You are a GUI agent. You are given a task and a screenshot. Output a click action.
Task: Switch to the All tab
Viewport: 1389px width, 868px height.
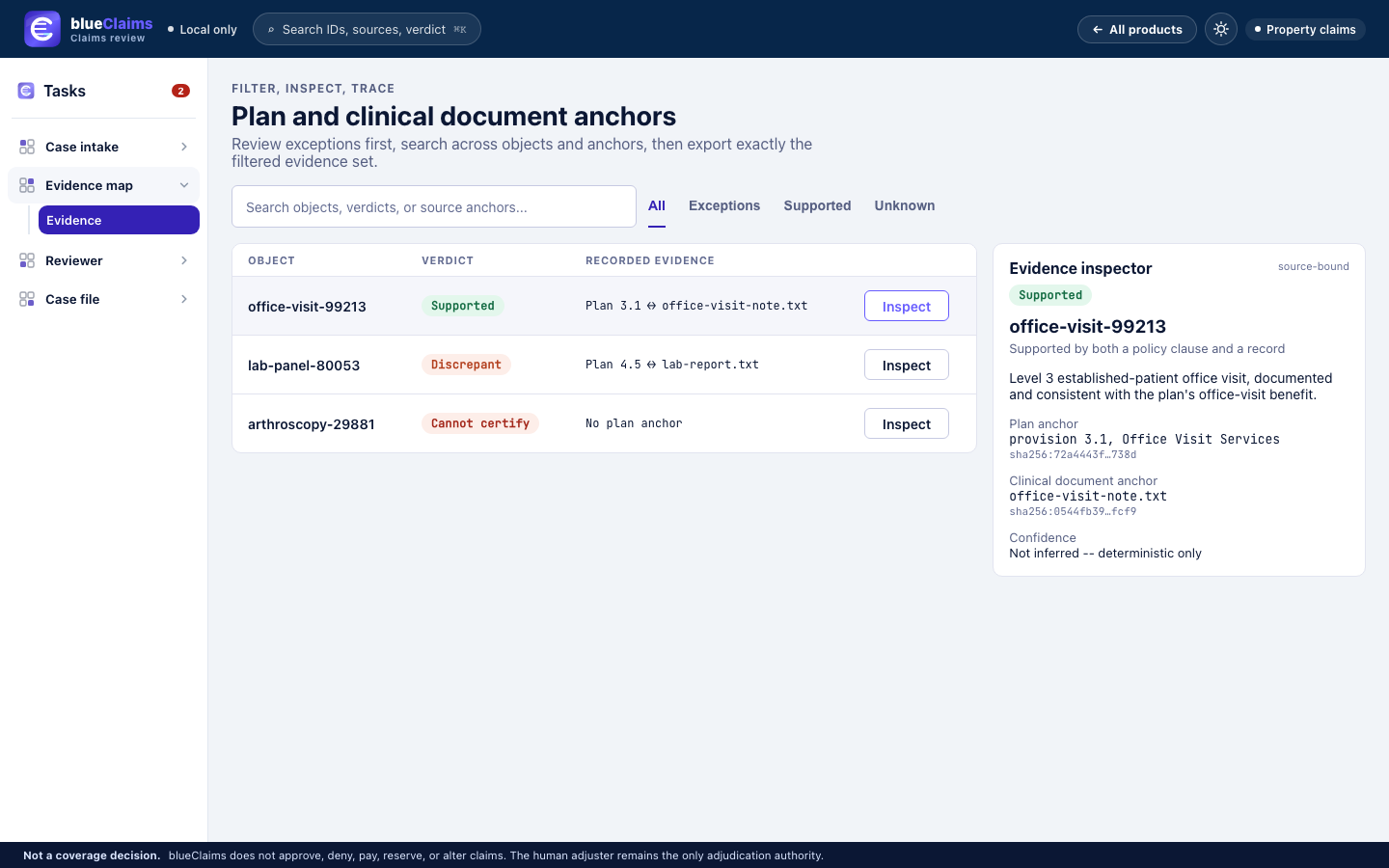(657, 205)
